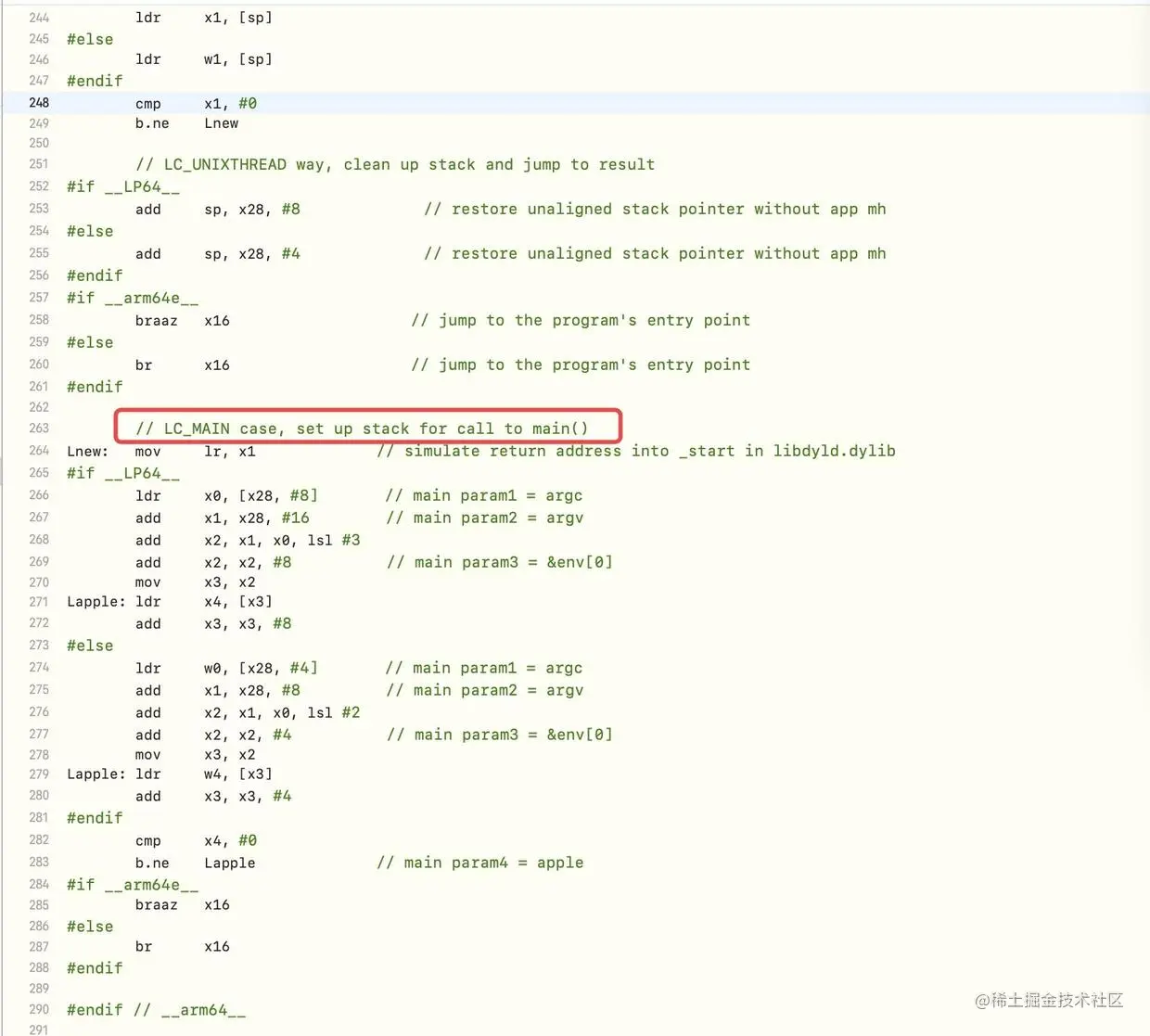Image resolution: width=1150 pixels, height=1036 pixels.
Task: Click 'ldr x0, [x28, #8]' instruction
Action: [226, 495]
